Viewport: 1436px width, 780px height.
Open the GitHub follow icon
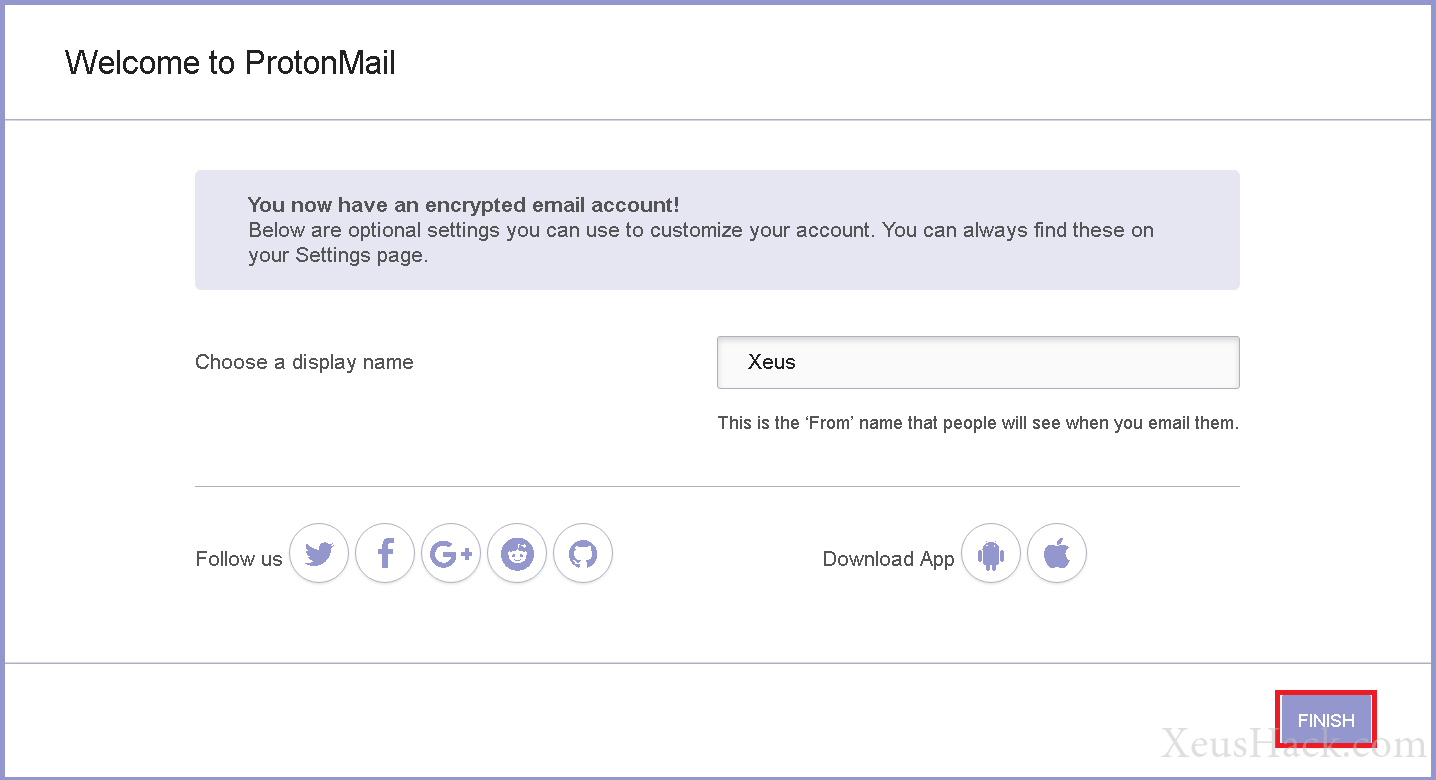point(583,553)
